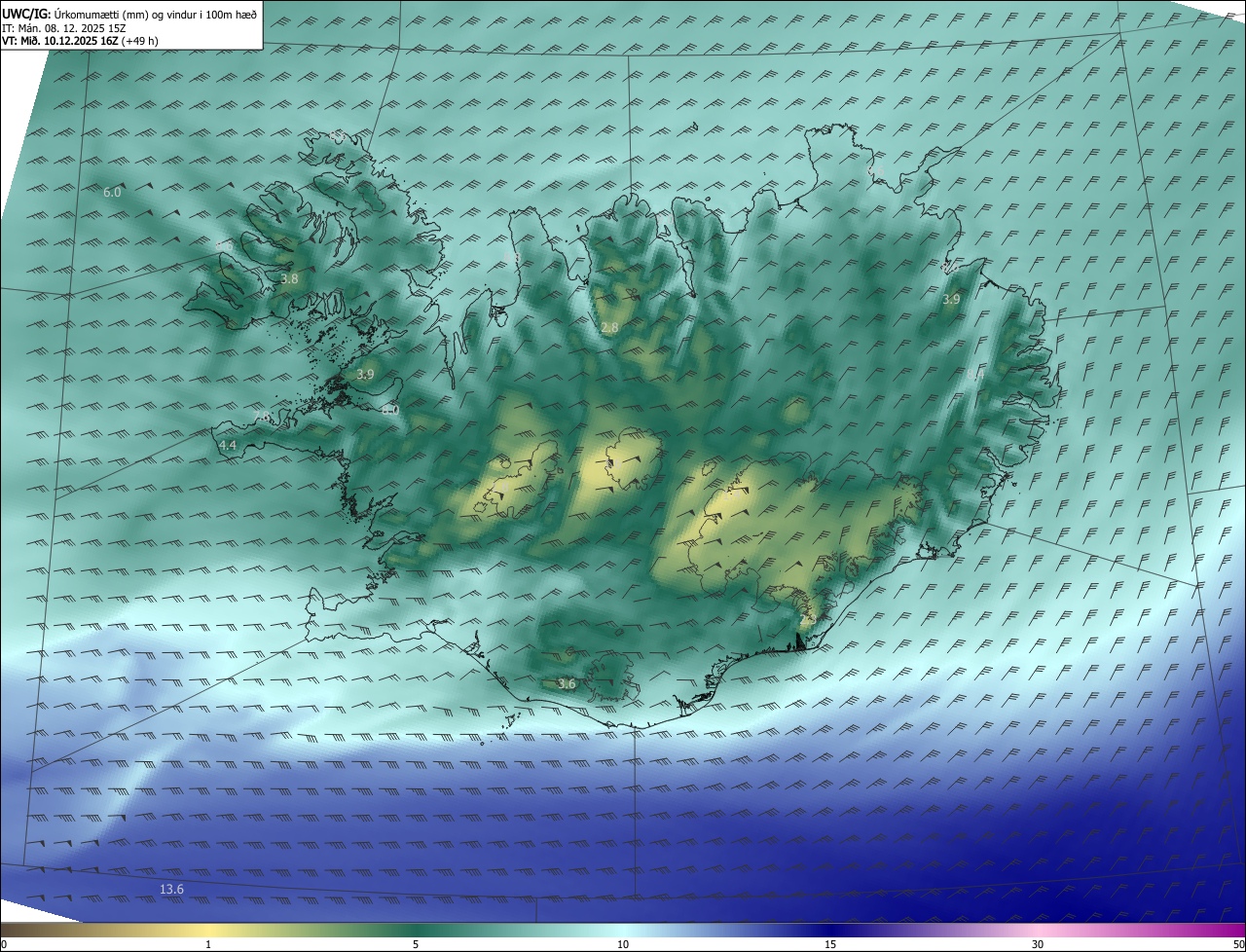Click the 3.9 value label in east Iceland
Image resolution: width=1246 pixels, height=952 pixels.
click(951, 300)
